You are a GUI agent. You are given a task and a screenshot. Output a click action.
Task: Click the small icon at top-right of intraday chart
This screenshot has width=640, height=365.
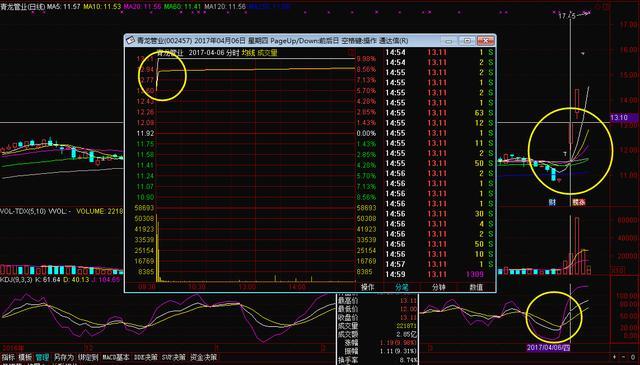pos(351,52)
